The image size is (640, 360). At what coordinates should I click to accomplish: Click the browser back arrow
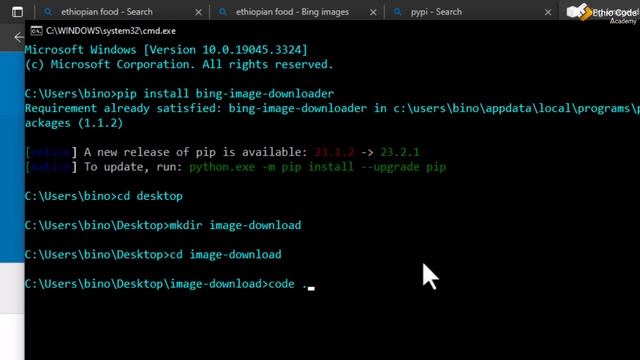click(19, 37)
